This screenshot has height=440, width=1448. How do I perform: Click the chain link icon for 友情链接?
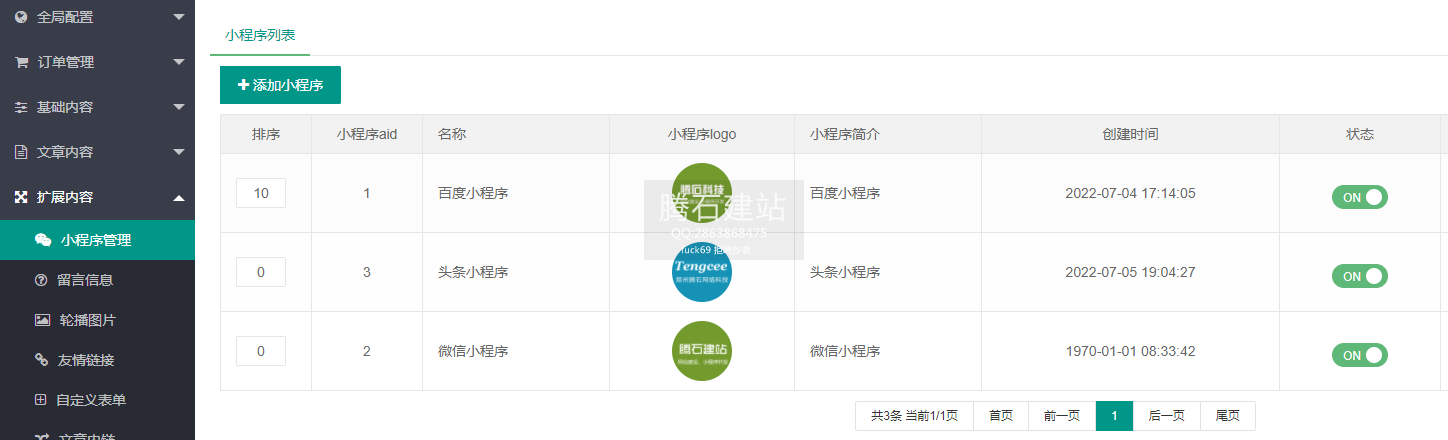point(41,360)
